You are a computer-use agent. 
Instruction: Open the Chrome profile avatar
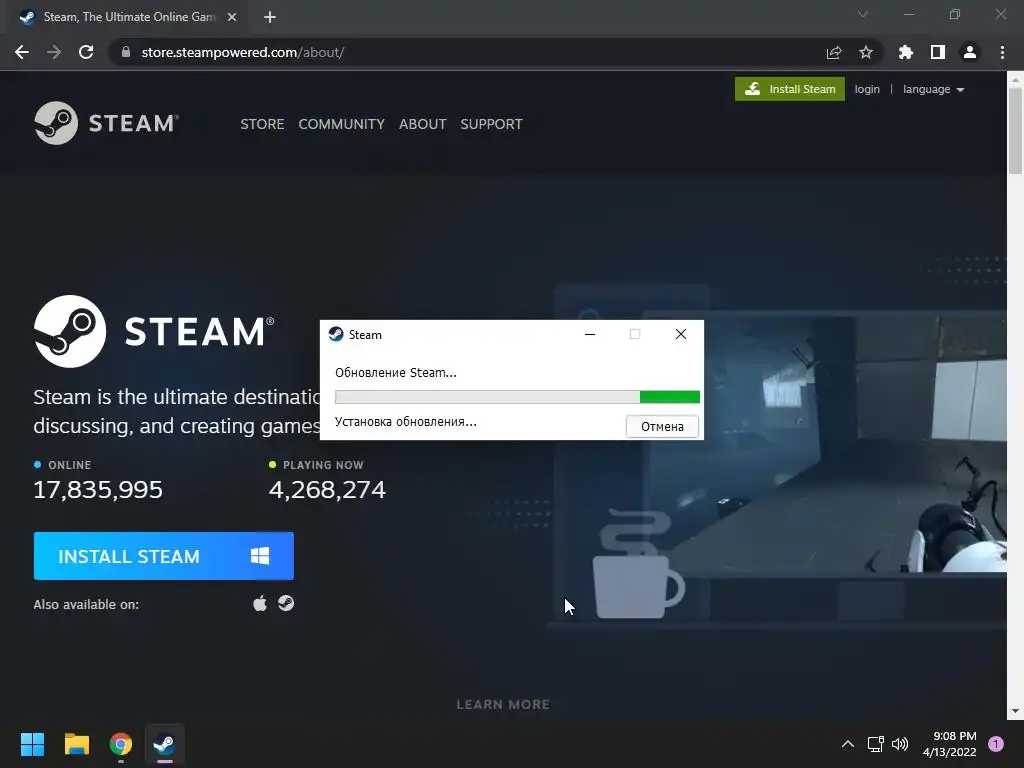(969, 52)
